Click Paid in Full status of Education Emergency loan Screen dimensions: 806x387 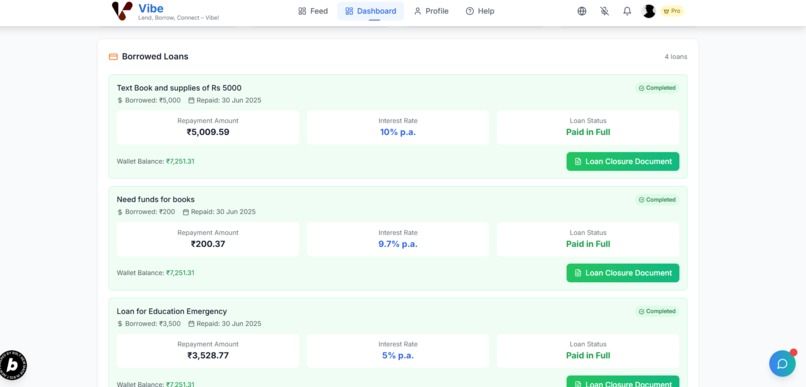pos(588,356)
